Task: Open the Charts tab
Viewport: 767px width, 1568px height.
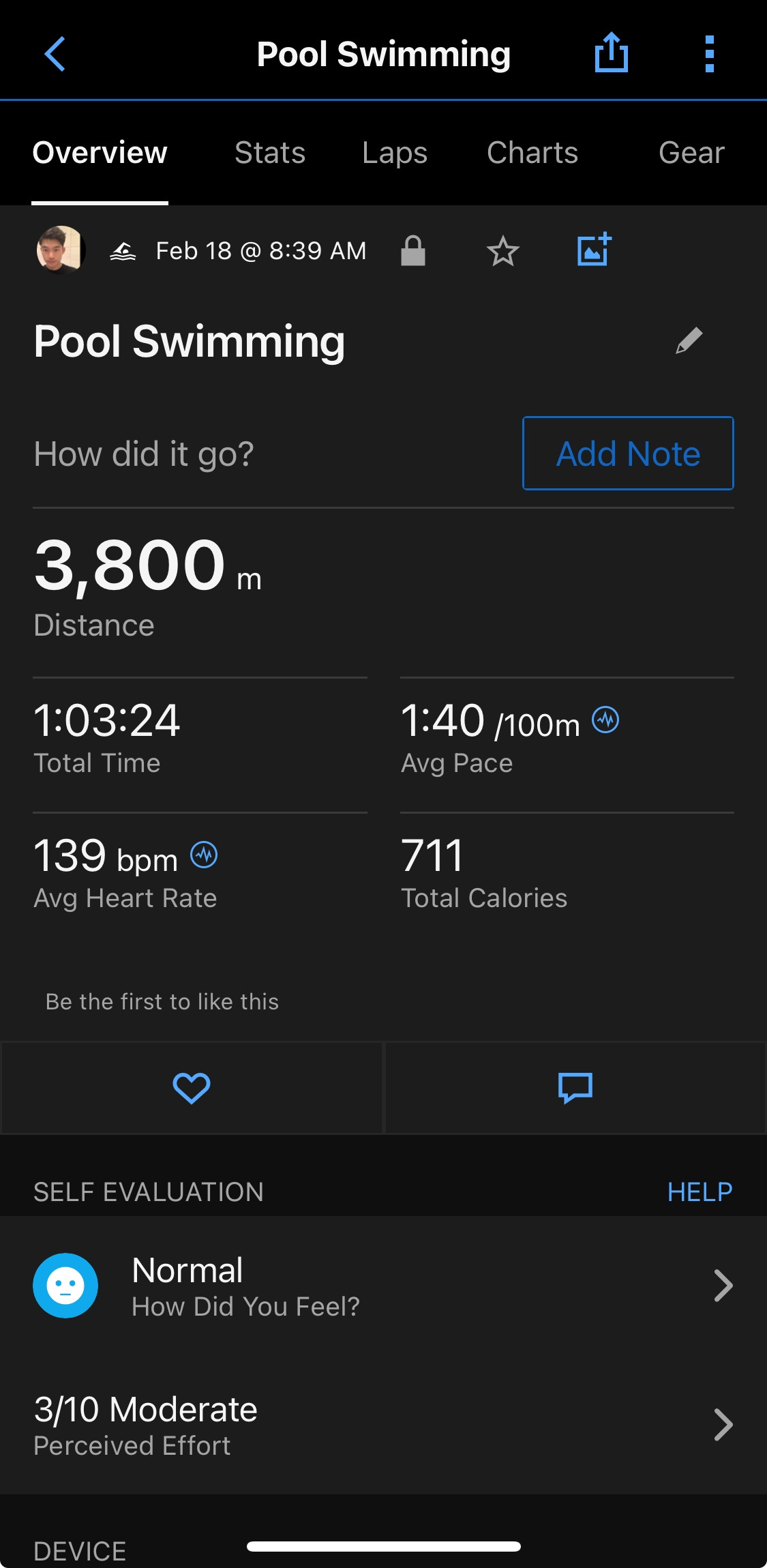Action: pyautogui.click(x=532, y=153)
